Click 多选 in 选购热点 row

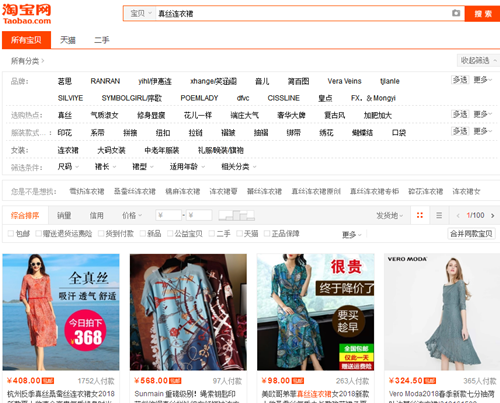(x=460, y=114)
